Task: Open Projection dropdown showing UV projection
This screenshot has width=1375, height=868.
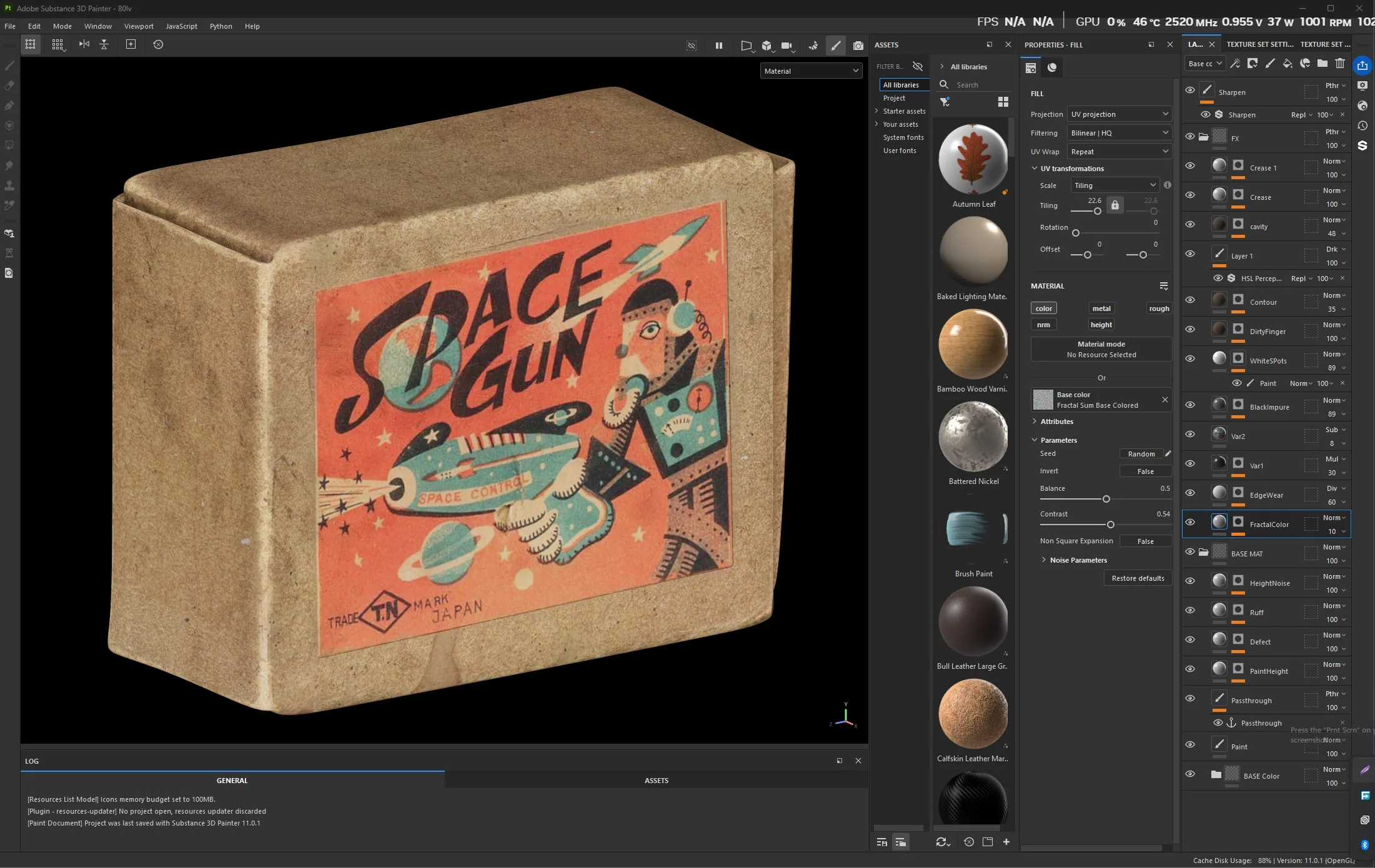Action: coord(1119,114)
